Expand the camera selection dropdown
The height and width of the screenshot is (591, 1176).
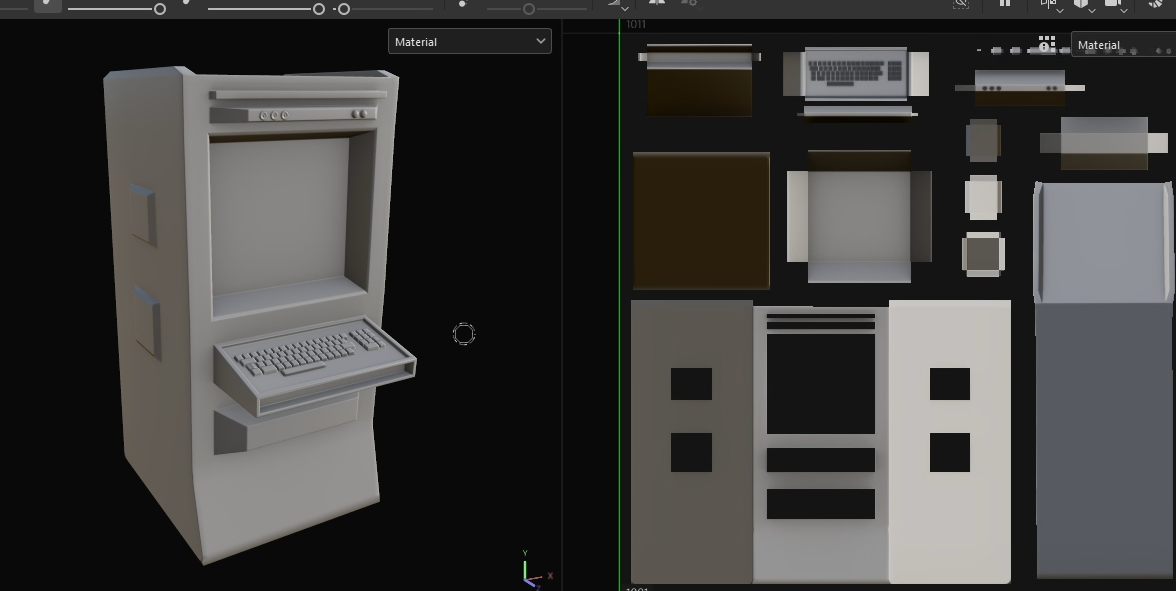point(1116,5)
